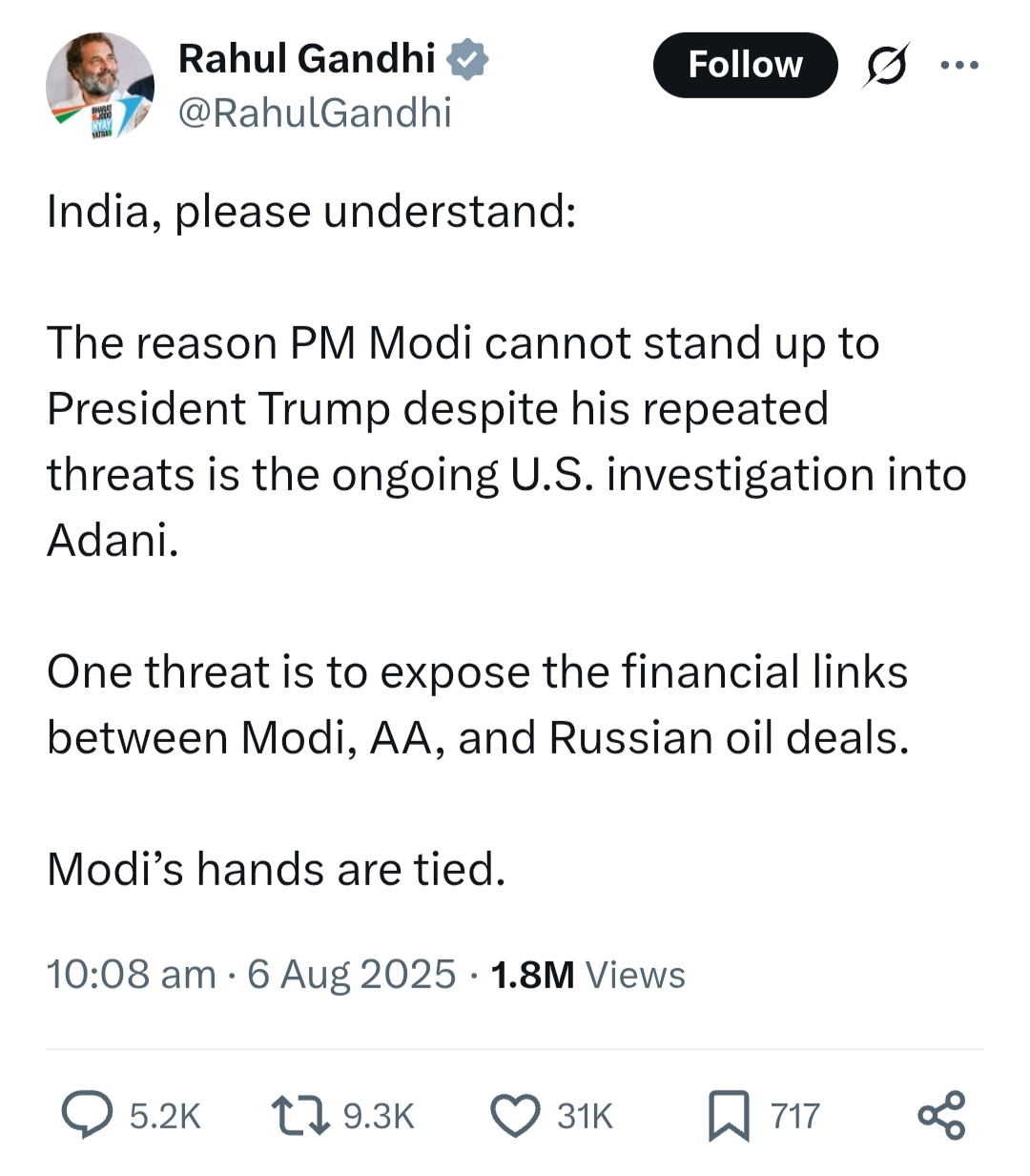Open the three-dot more options menu
The image size is (1030, 1176).
click(x=958, y=65)
